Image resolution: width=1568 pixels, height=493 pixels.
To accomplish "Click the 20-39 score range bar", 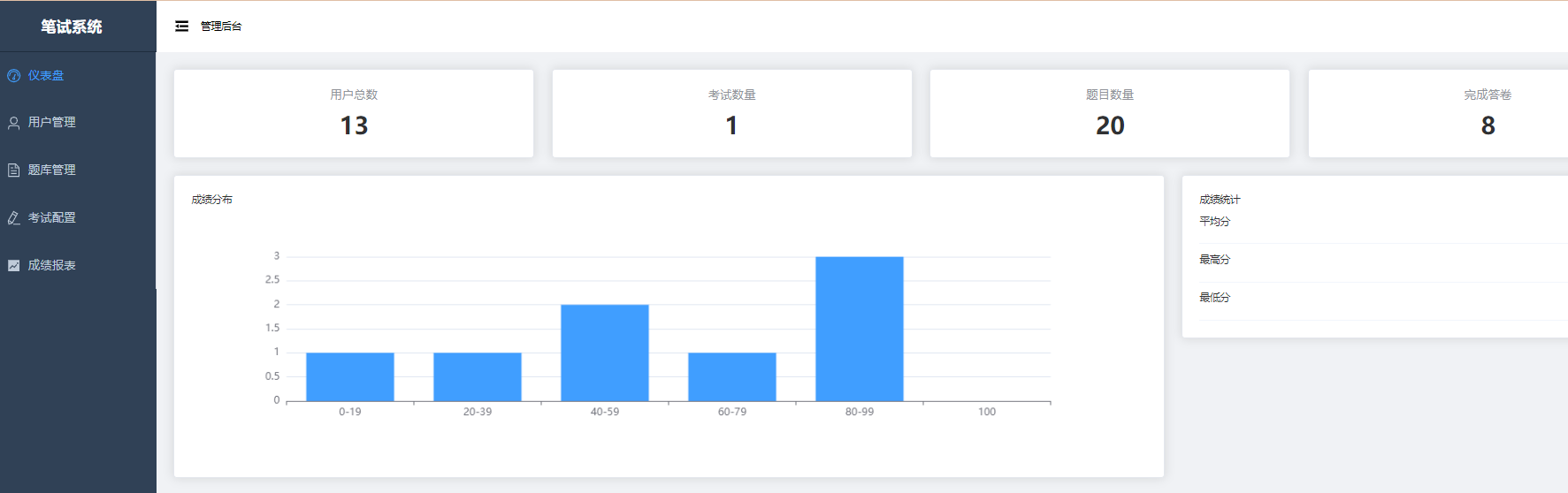I will (478, 377).
